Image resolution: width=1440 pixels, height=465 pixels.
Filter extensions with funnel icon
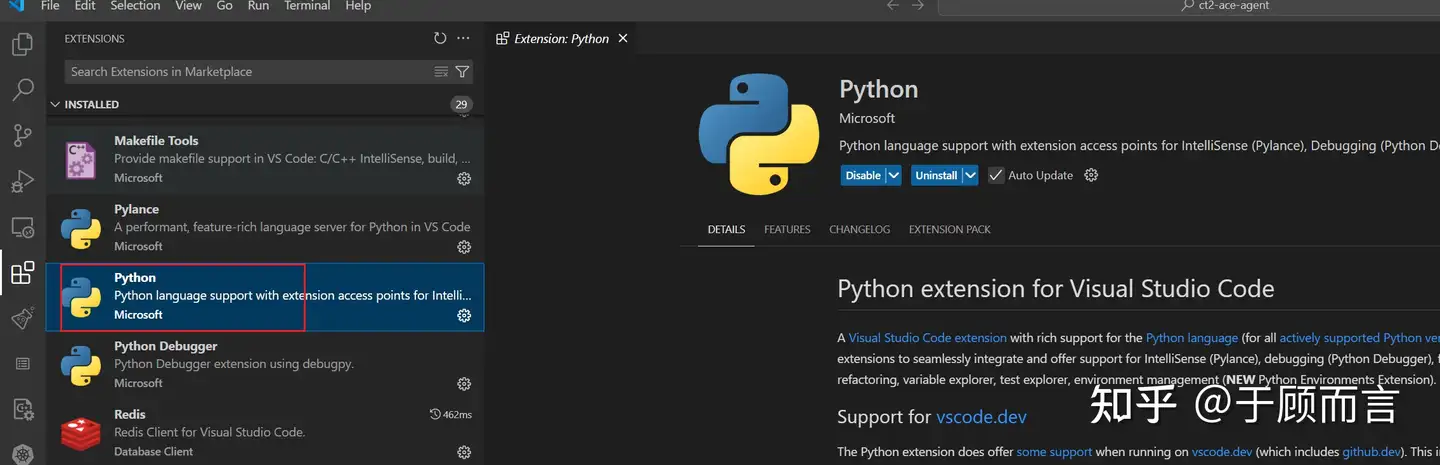(x=462, y=72)
